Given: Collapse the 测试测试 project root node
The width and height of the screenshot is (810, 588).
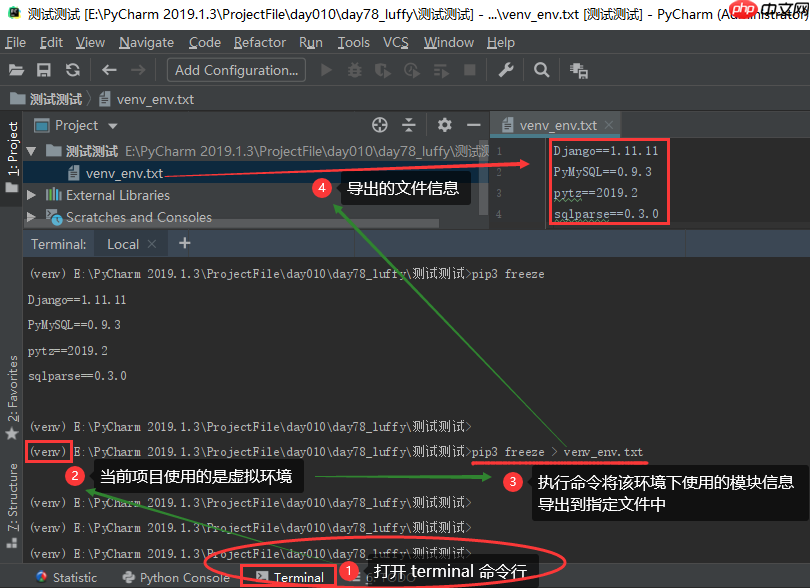Looking at the screenshot, I should pyautogui.click(x=32, y=151).
